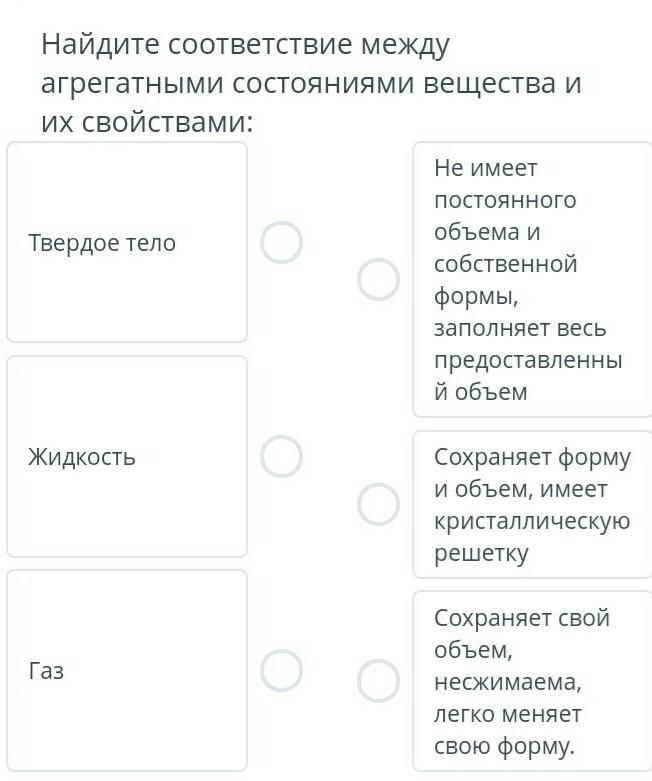Click the 'агрегатными состояниями вещества' heading line
The width and height of the screenshot is (652, 781).
point(311,84)
